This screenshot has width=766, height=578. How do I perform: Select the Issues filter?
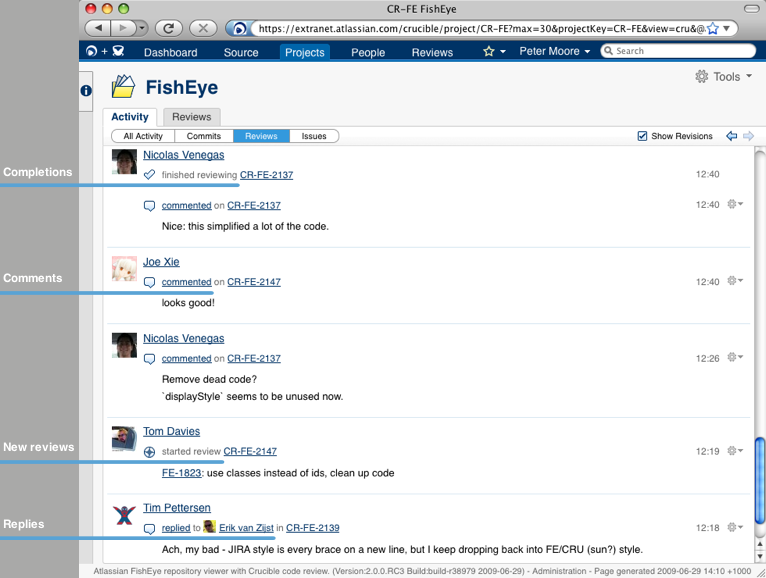pyautogui.click(x=314, y=136)
